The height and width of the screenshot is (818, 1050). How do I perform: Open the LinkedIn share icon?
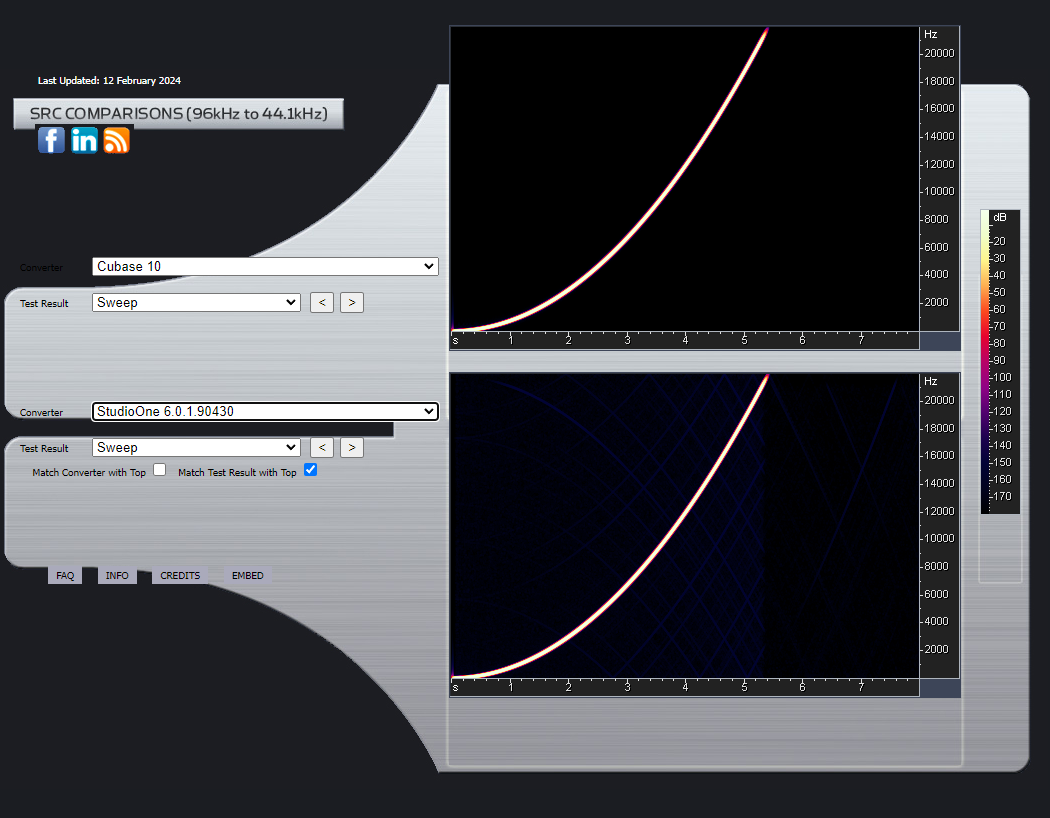[x=84, y=140]
